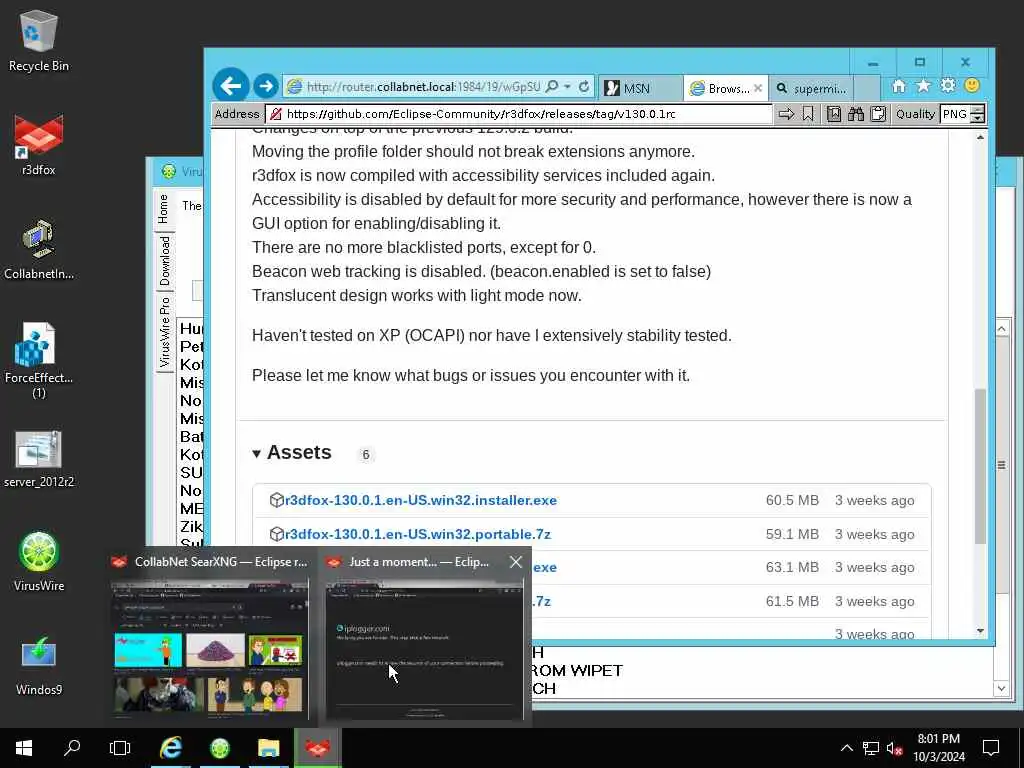Screen dimensions: 1024x768
Task: Open the r3dfox desktop shortcut
Action: 39,144
